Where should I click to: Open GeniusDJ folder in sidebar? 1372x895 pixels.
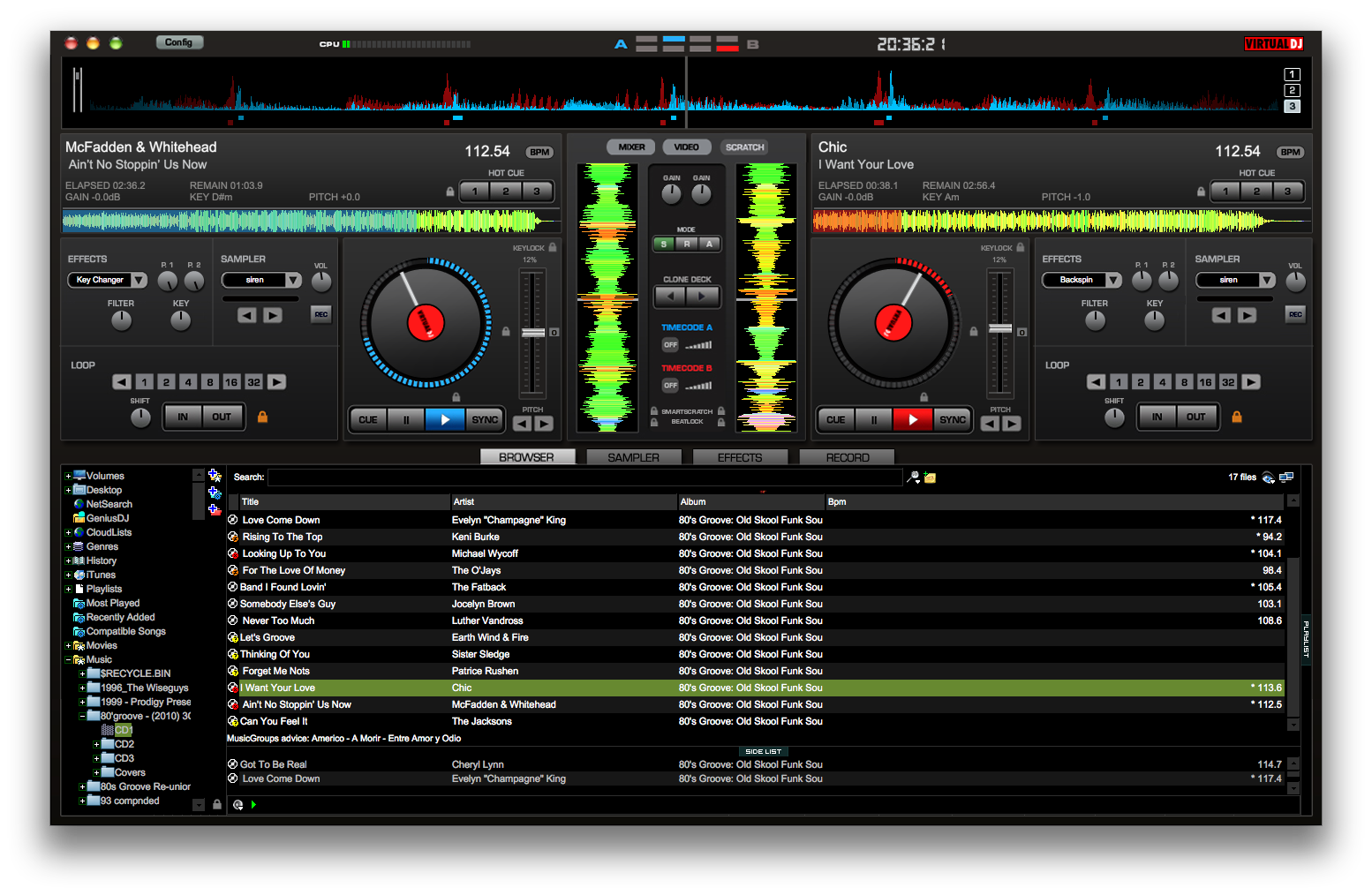(79, 518)
